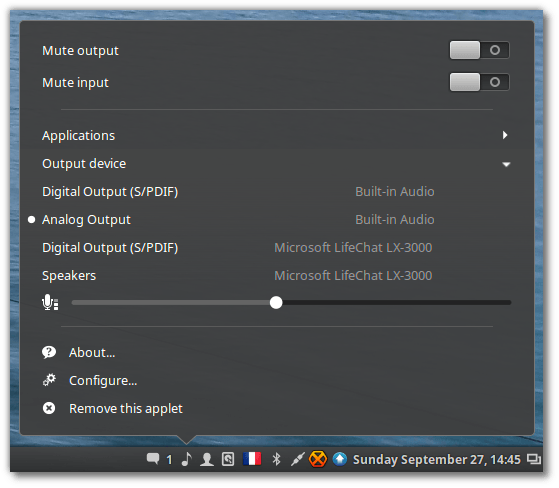
Task: Click the microphone volume slider handle
Action: (x=276, y=303)
